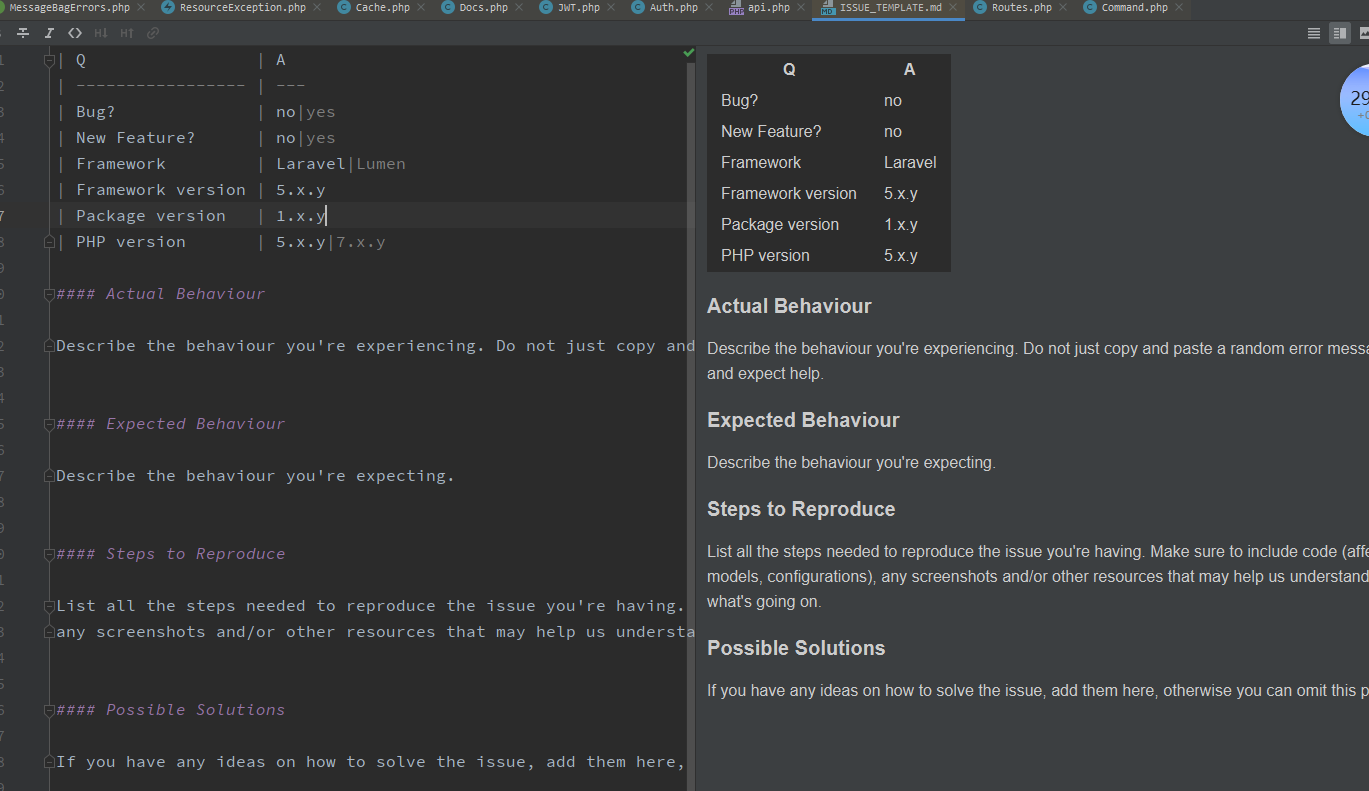
Task: Click the strikethrough formatting icon
Action: coord(23,33)
